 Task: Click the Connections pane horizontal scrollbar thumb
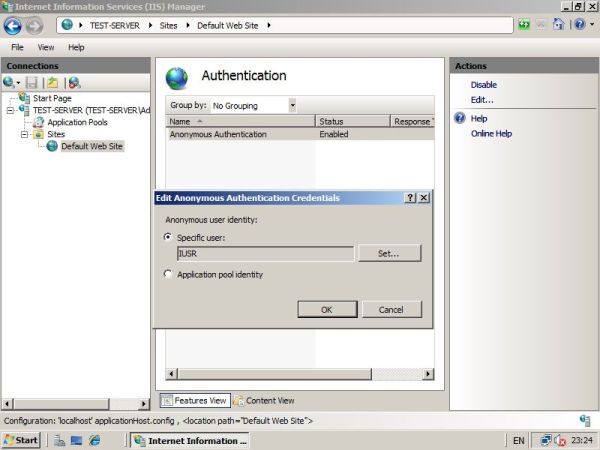[61, 404]
